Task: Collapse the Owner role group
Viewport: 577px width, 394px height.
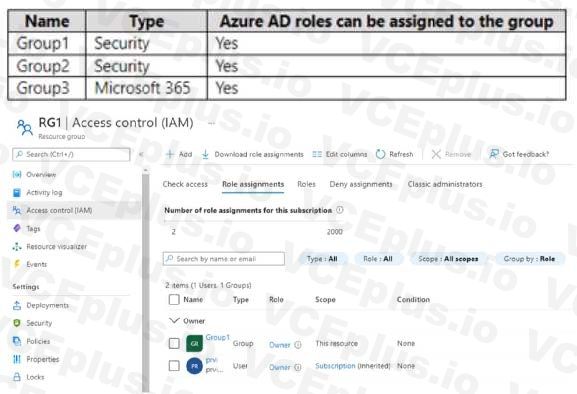Action: tap(174, 320)
